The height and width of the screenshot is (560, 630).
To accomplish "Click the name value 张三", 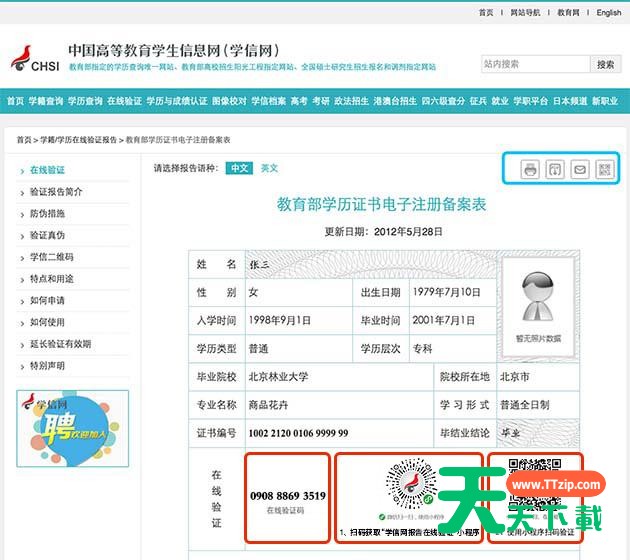I will (259, 264).
